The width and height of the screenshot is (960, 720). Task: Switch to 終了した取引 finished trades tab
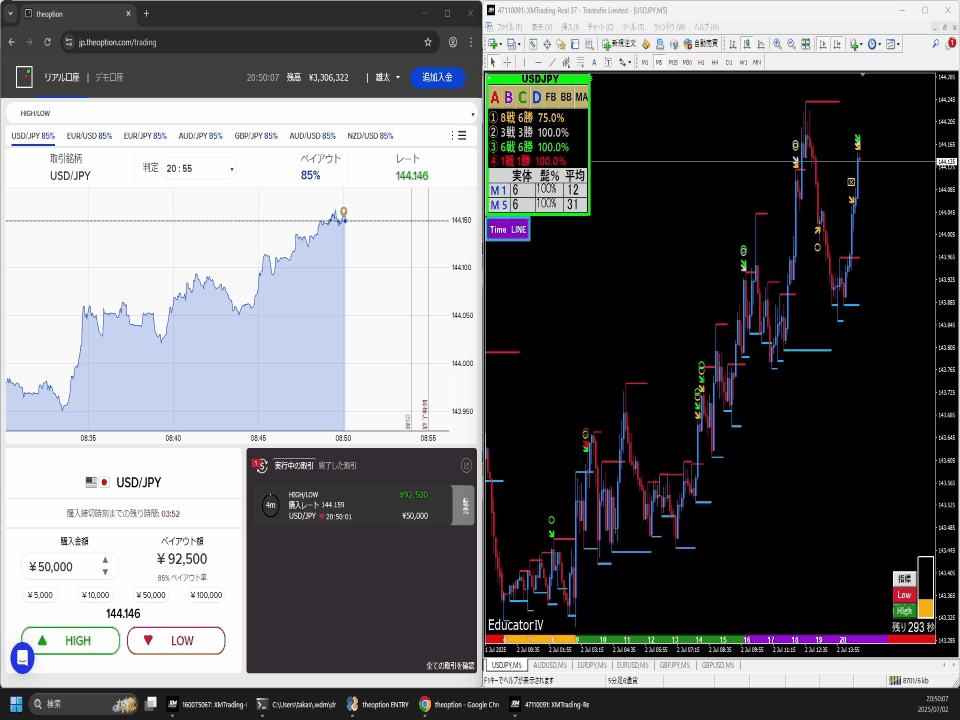(337, 466)
